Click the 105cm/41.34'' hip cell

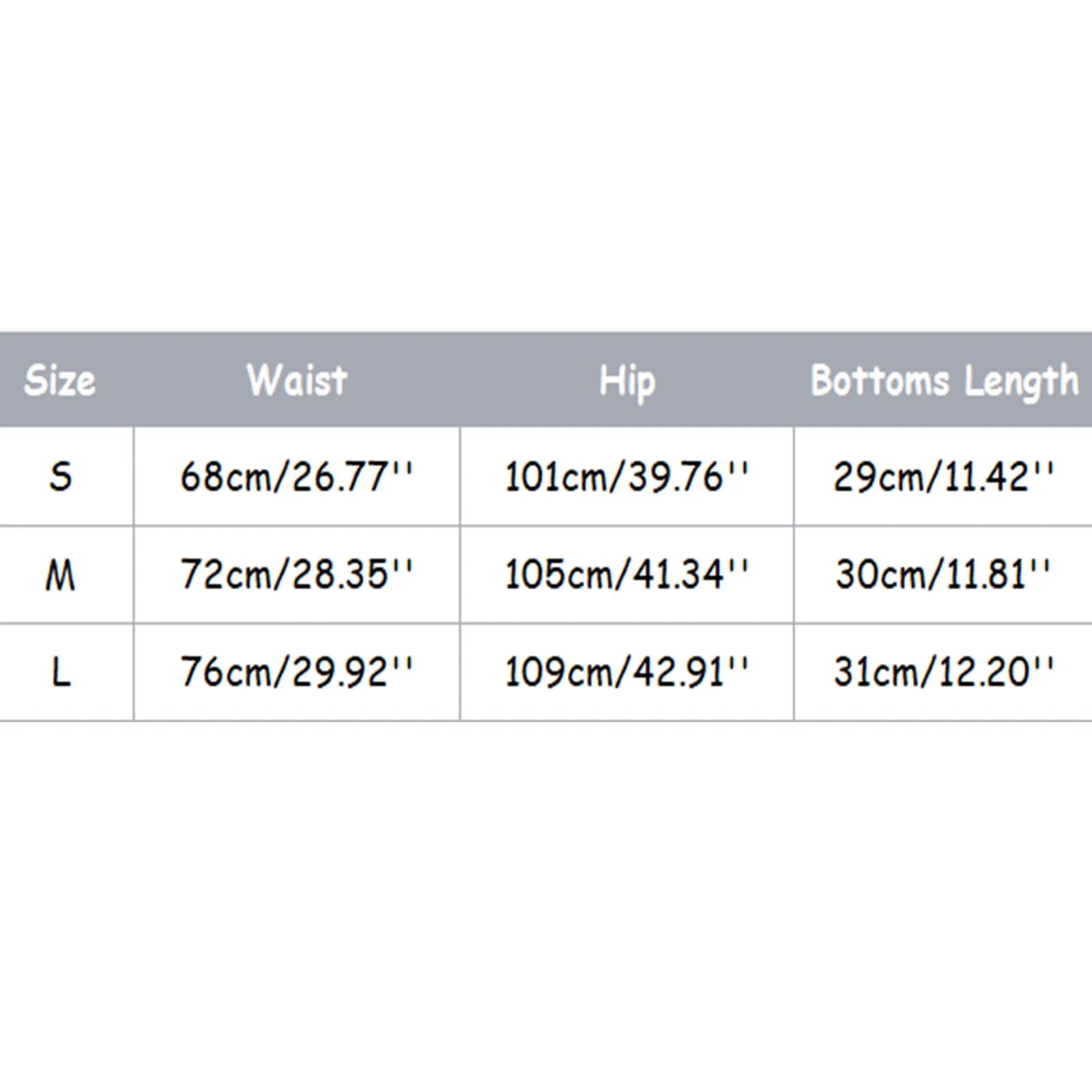coord(627,574)
